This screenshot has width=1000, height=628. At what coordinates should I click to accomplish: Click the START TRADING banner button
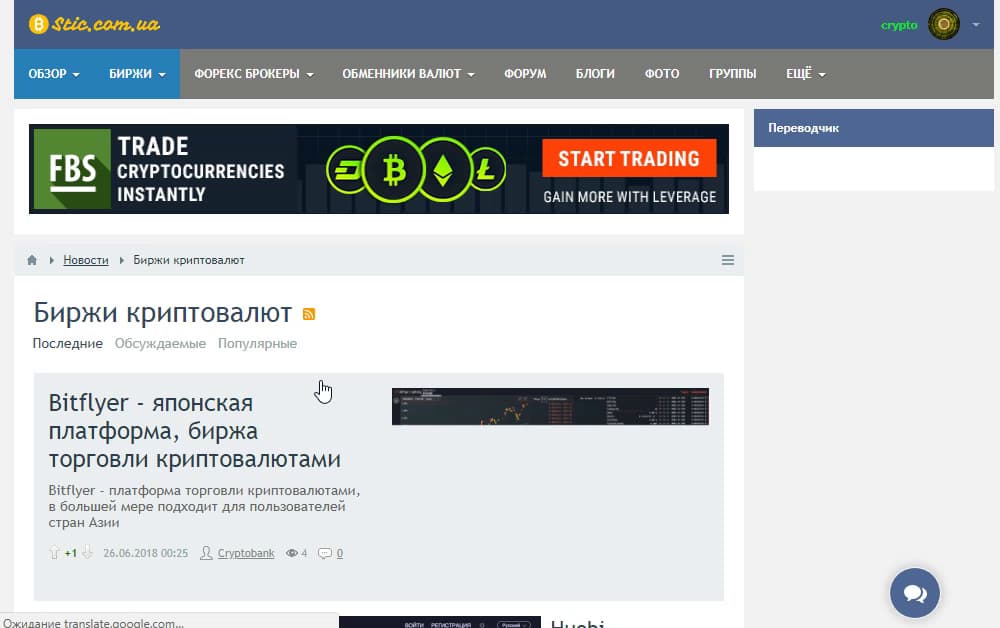pyautogui.click(x=629, y=158)
